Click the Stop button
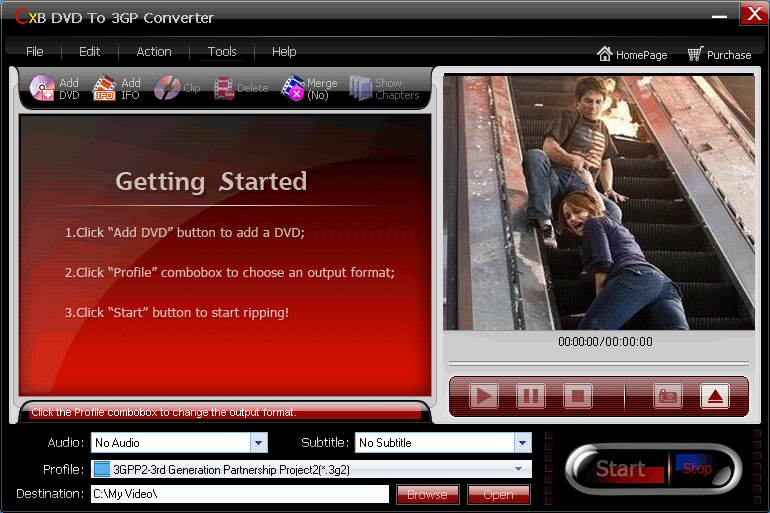The height and width of the screenshot is (513, 770). 697,468
